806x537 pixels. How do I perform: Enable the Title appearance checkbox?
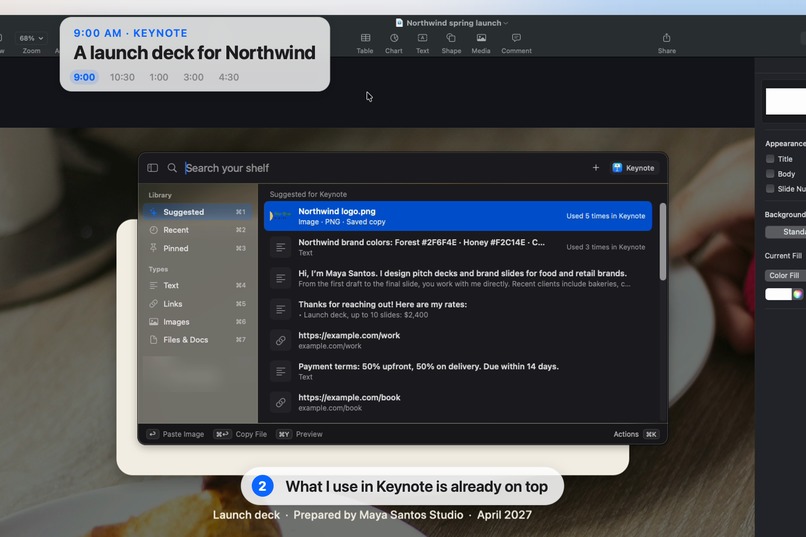click(770, 159)
